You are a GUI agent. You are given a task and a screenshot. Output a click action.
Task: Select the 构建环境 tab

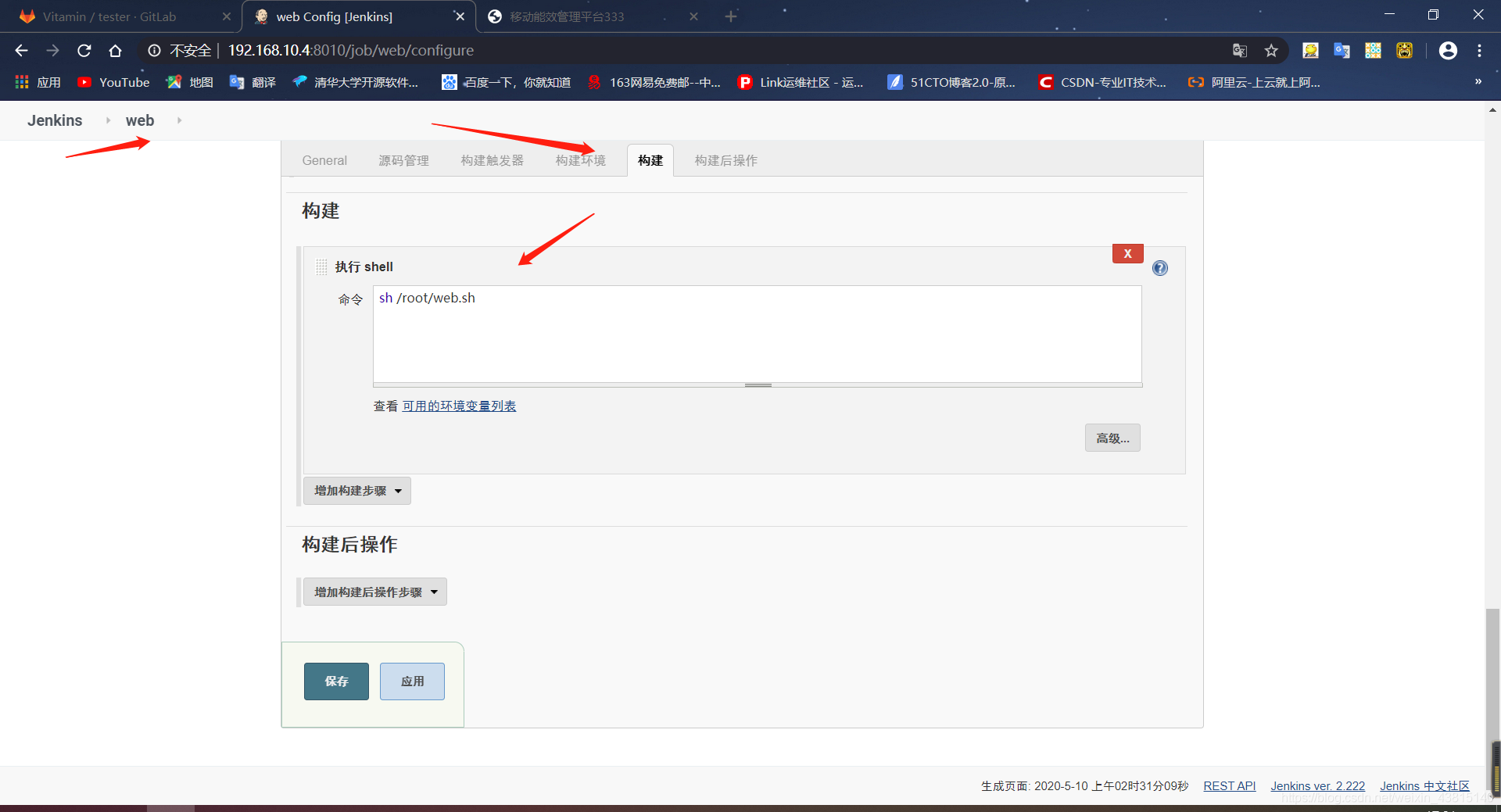[581, 160]
